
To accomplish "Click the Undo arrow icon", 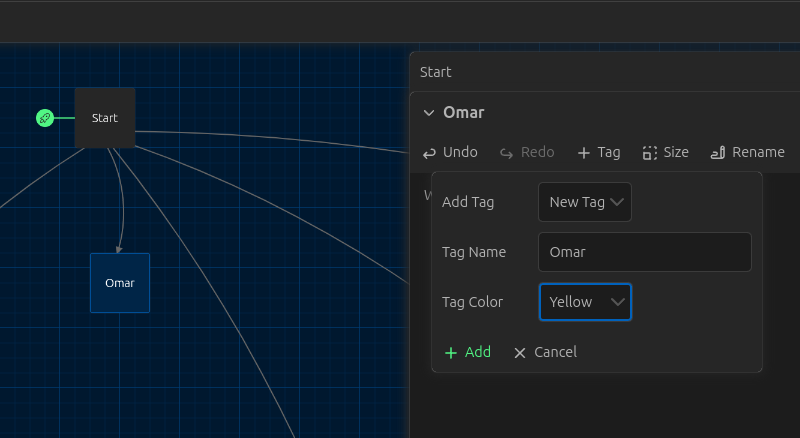I will pyautogui.click(x=430, y=153).
